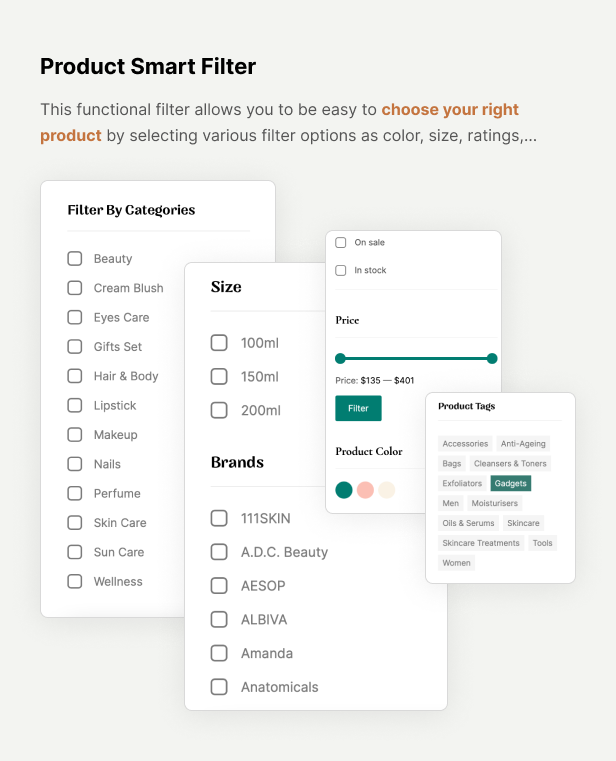
Task: Click the left price slider handle
Action: tap(340, 359)
